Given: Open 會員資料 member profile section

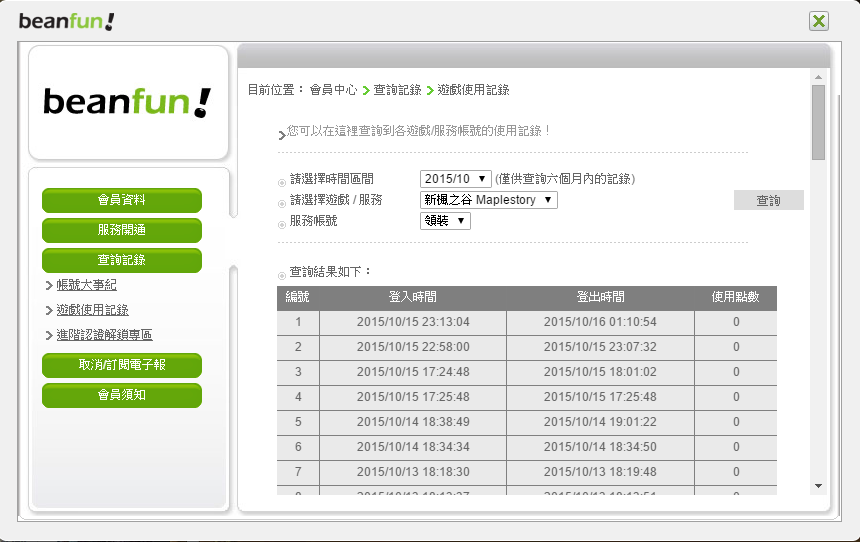Looking at the screenshot, I should (x=122, y=200).
